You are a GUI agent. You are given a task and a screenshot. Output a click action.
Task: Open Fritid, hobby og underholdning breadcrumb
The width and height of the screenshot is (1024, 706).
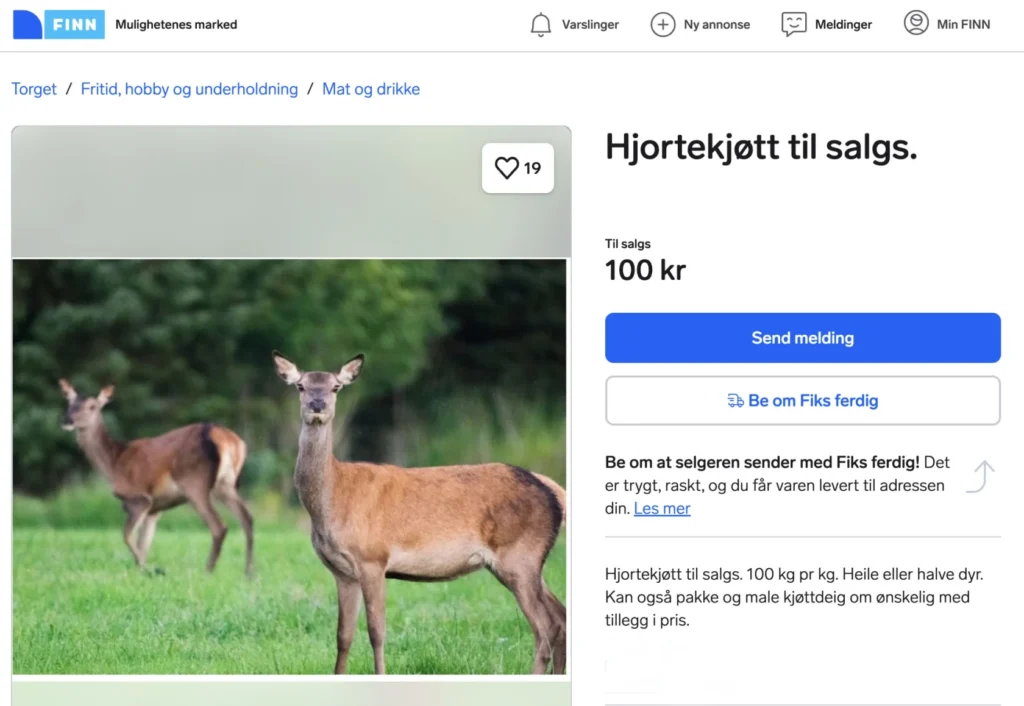click(189, 89)
